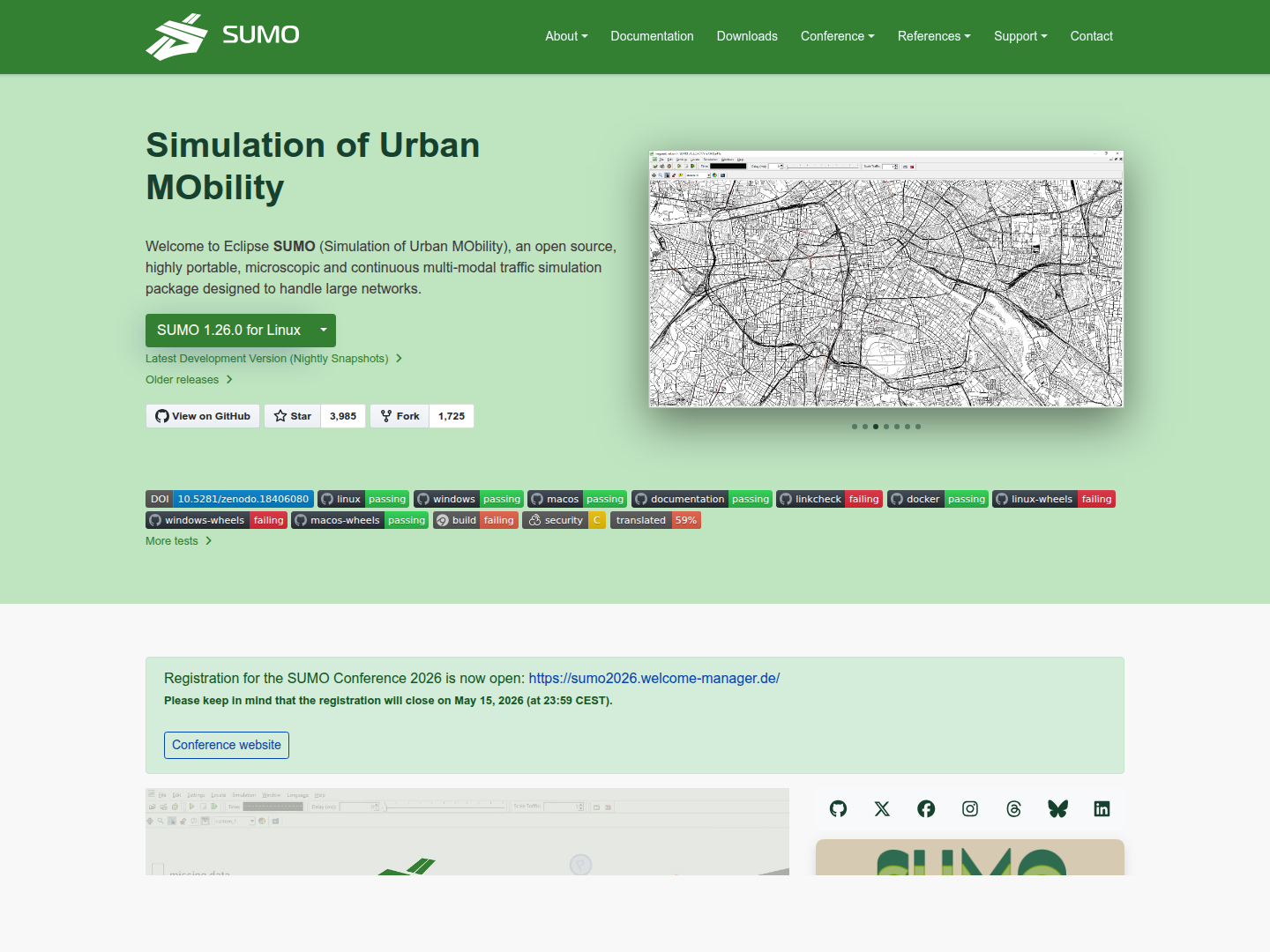This screenshot has height=952, width=1270.
Task: Click the translated 59% badge
Action: pyautogui.click(x=656, y=520)
